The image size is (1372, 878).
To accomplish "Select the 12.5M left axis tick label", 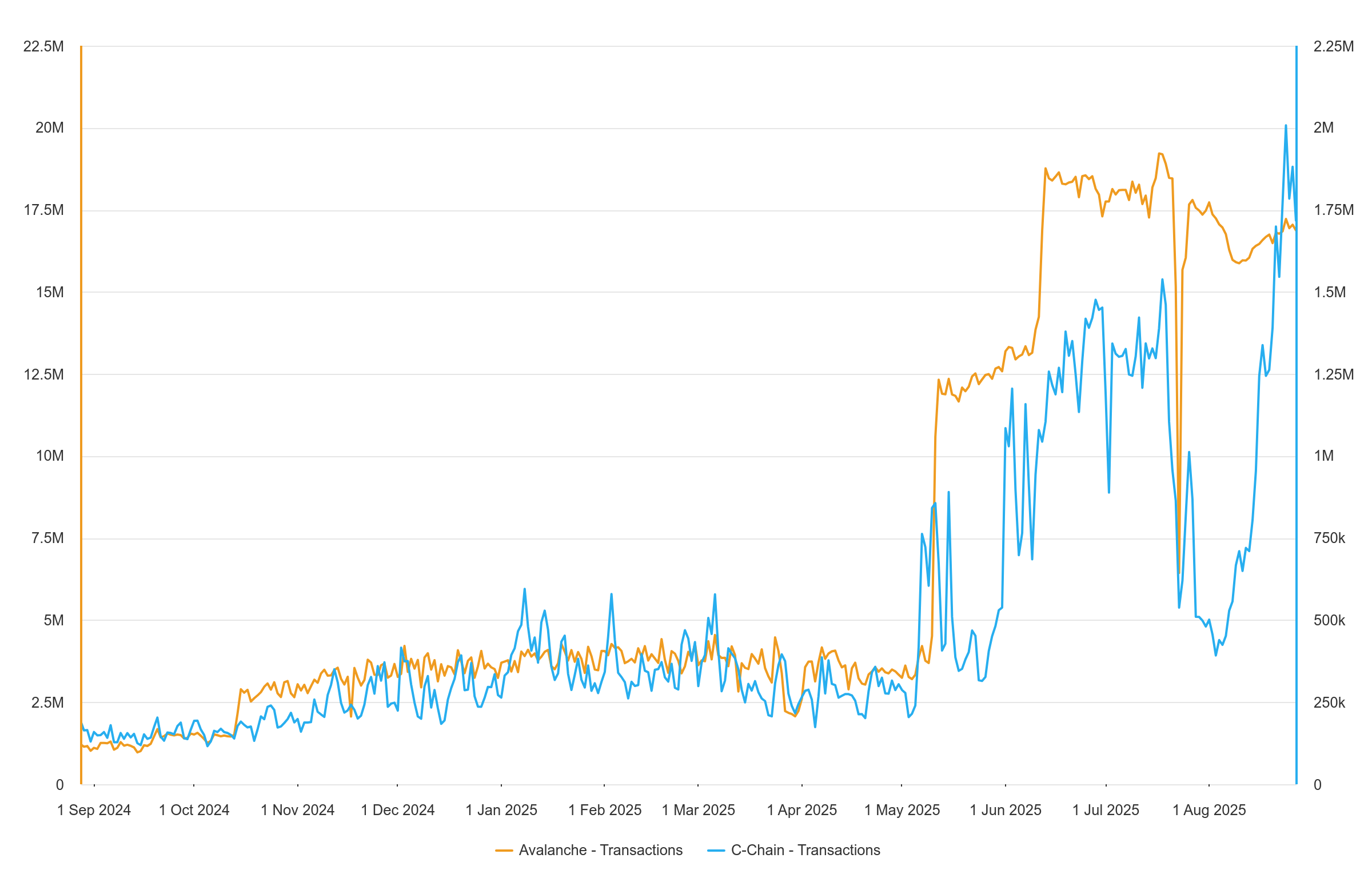I will (43, 374).
